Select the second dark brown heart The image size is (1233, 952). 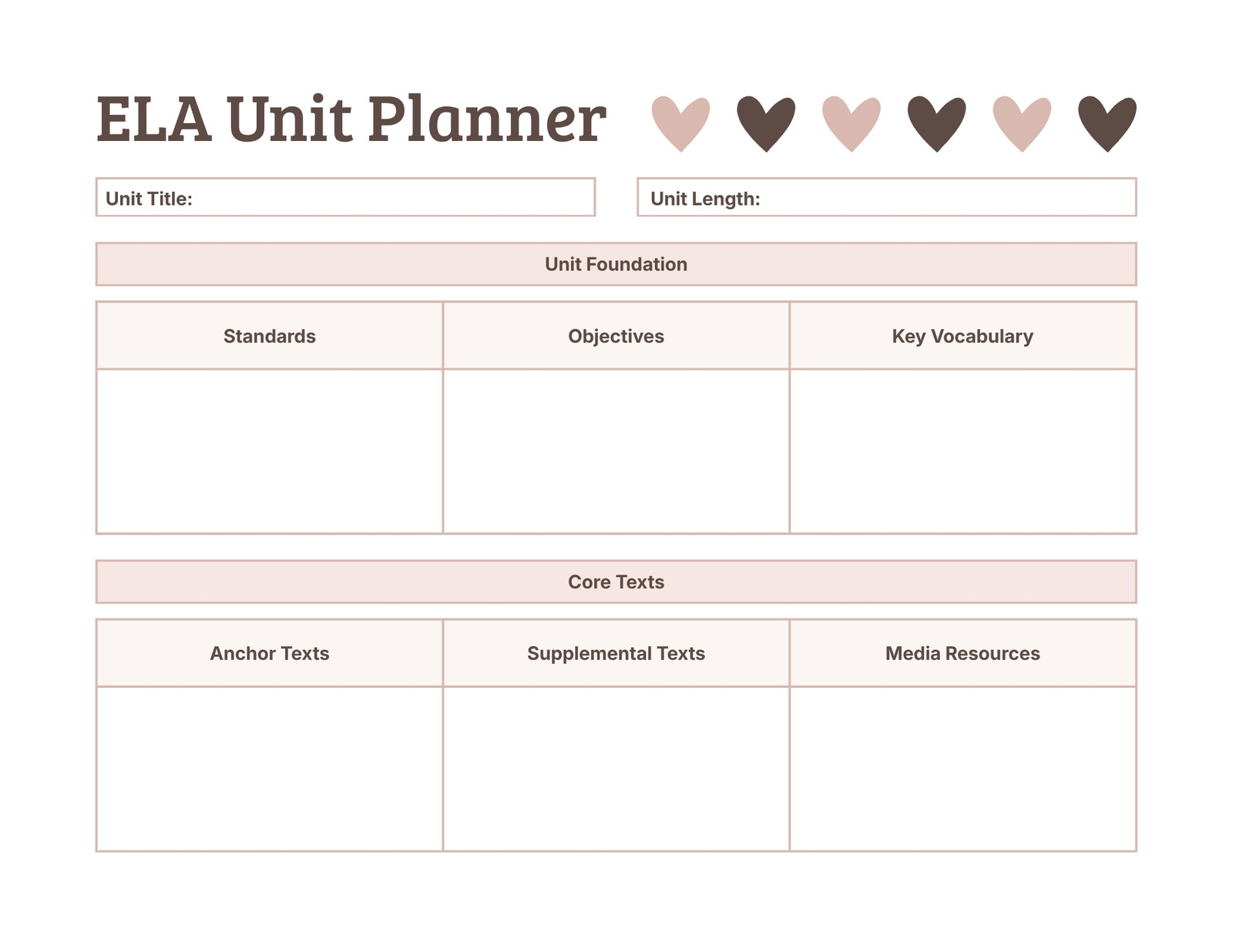pos(936,123)
